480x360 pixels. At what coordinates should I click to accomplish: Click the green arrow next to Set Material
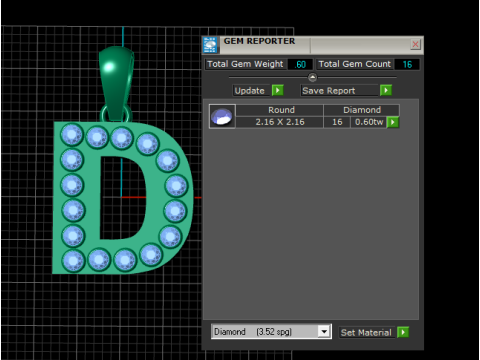click(x=403, y=332)
